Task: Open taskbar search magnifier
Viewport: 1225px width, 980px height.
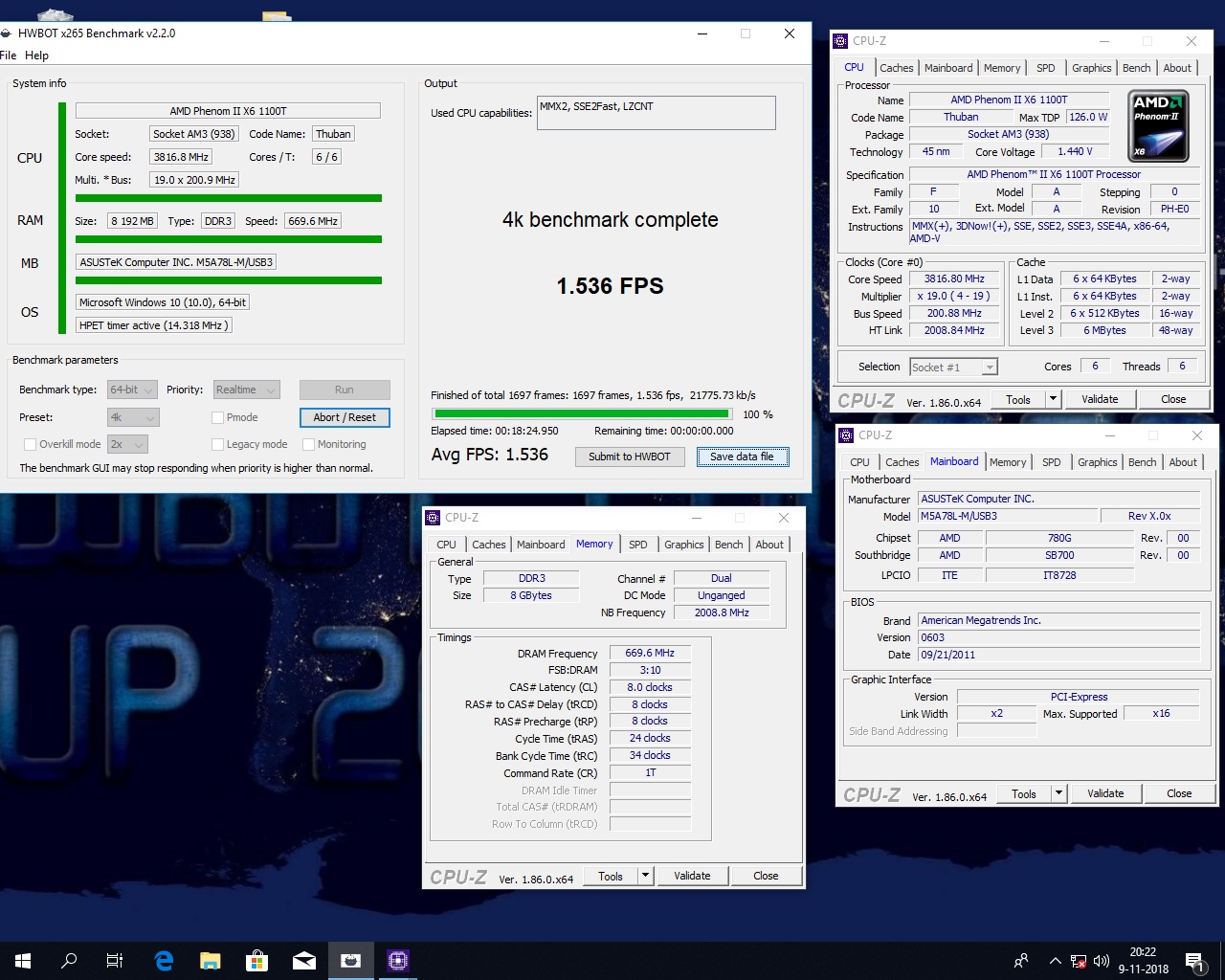Action: click(69, 961)
